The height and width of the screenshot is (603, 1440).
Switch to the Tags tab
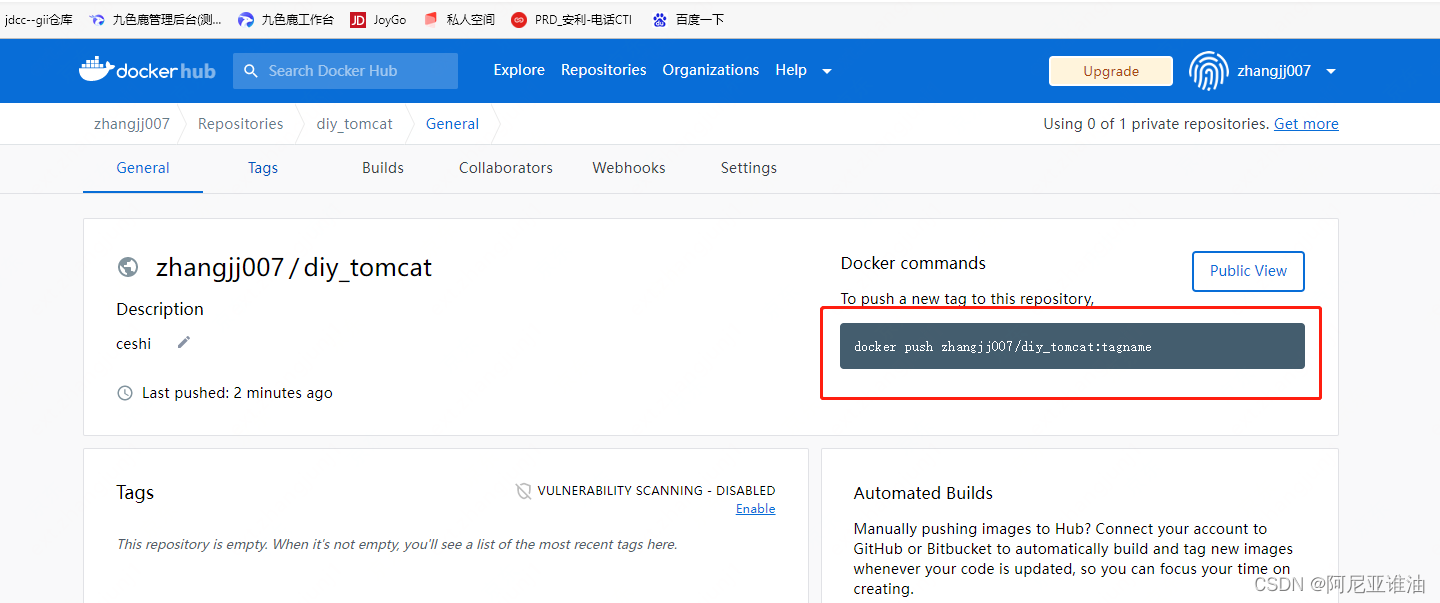pyautogui.click(x=263, y=168)
